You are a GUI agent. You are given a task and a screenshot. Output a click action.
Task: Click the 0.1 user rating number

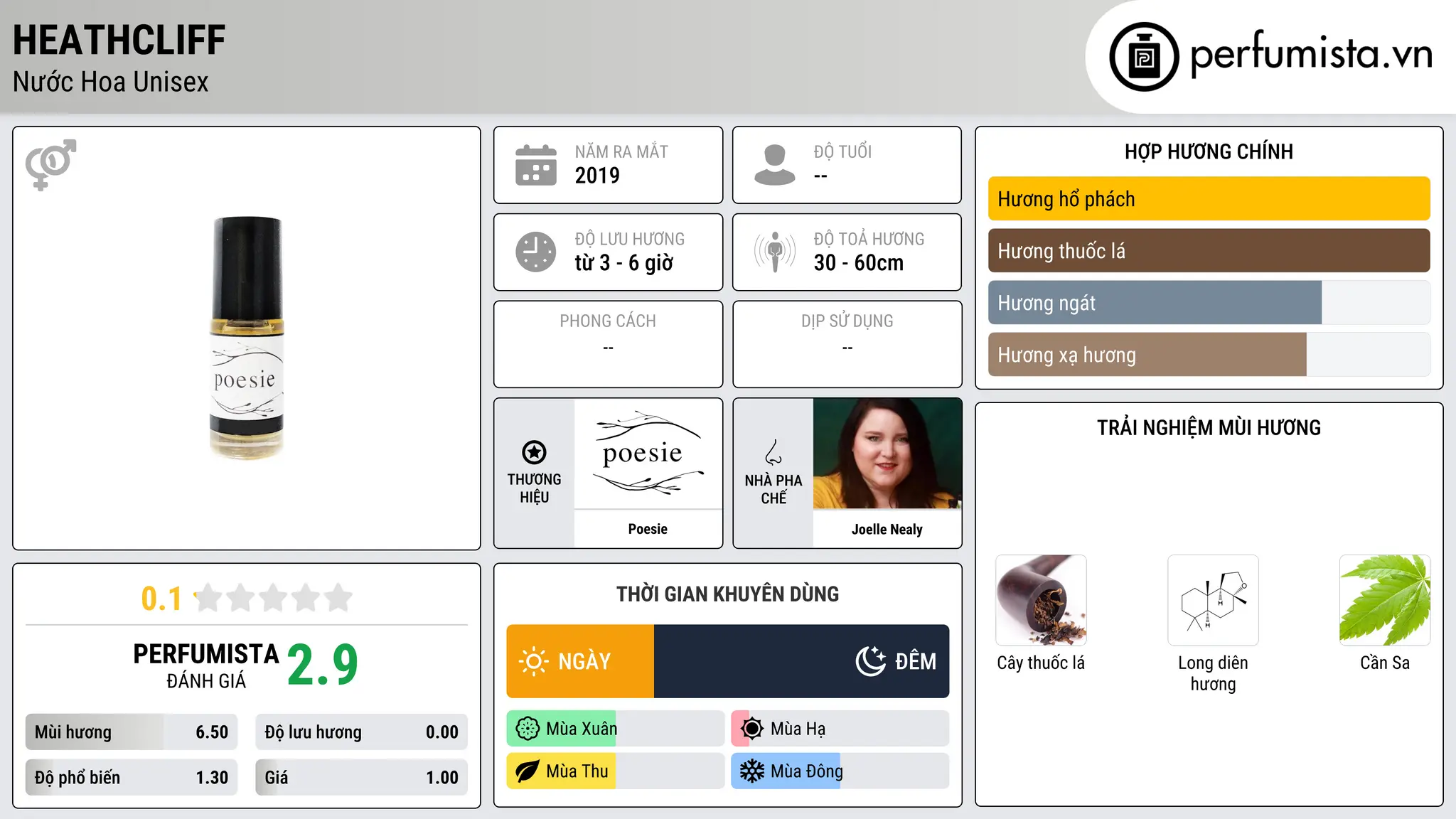(x=161, y=599)
